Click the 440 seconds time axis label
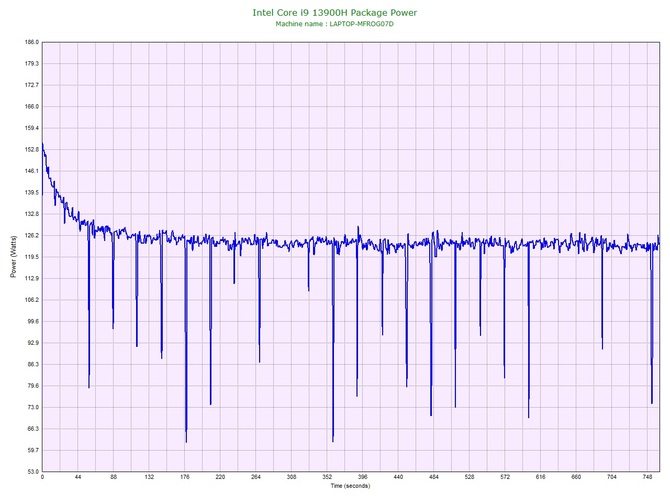Image resolution: width=670 pixels, height=503 pixels. [398, 477]
